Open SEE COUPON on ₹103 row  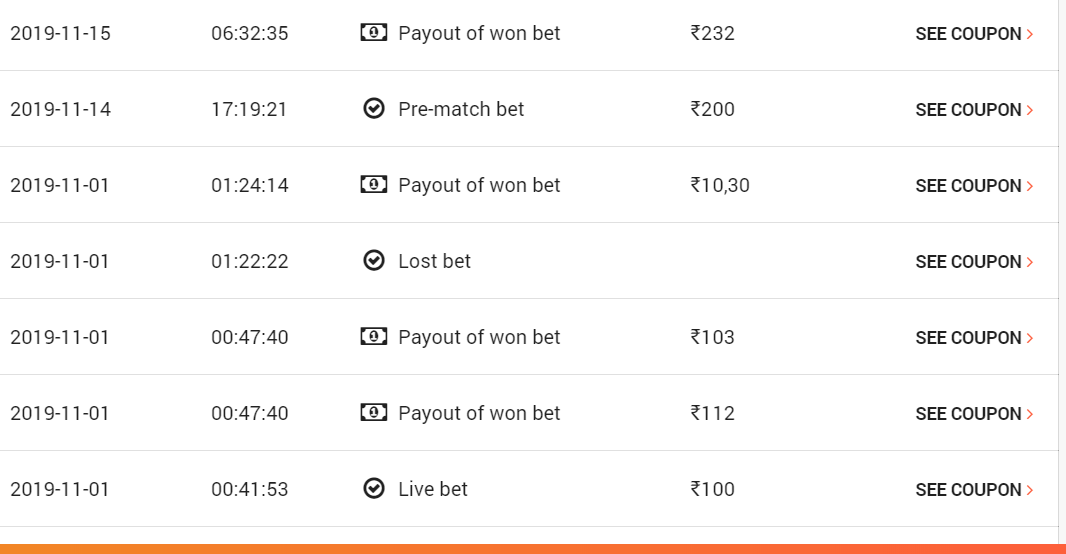coord(974,339)
